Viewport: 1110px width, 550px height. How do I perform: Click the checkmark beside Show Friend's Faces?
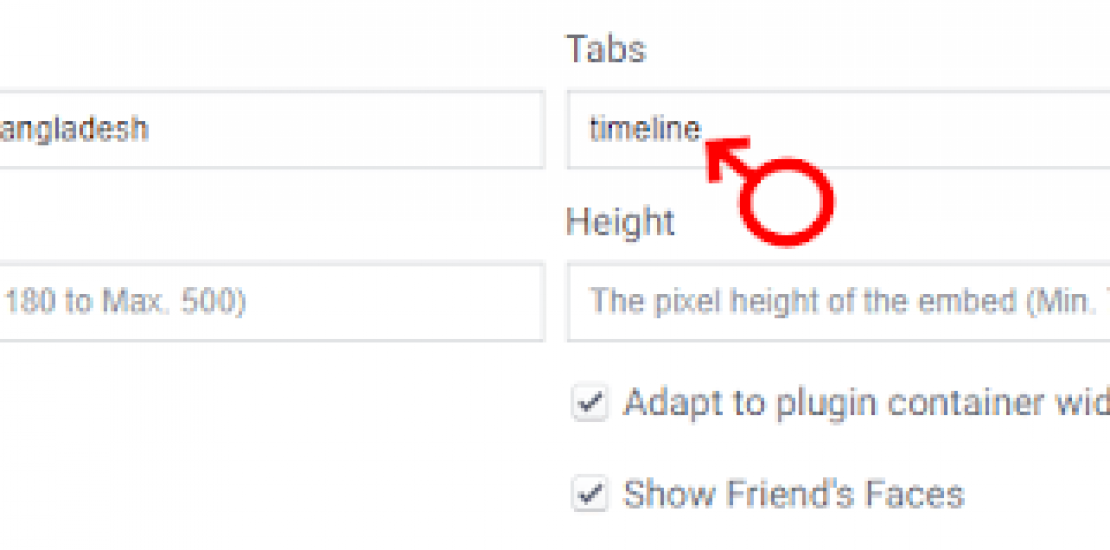click(x=590, y=494)
